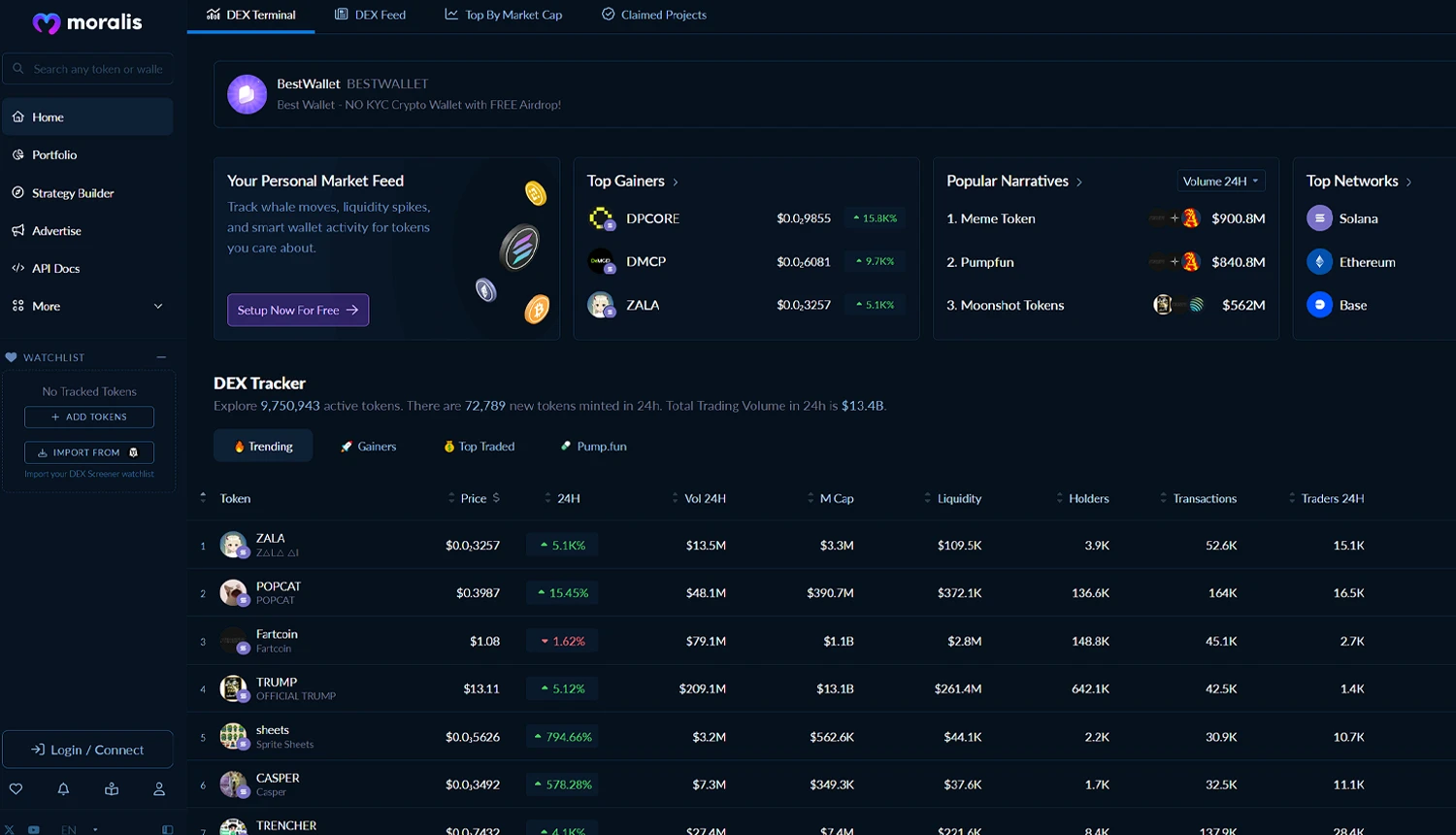Select the Top Traded filter tab
1456x835 pixels.
pos(480,446)
